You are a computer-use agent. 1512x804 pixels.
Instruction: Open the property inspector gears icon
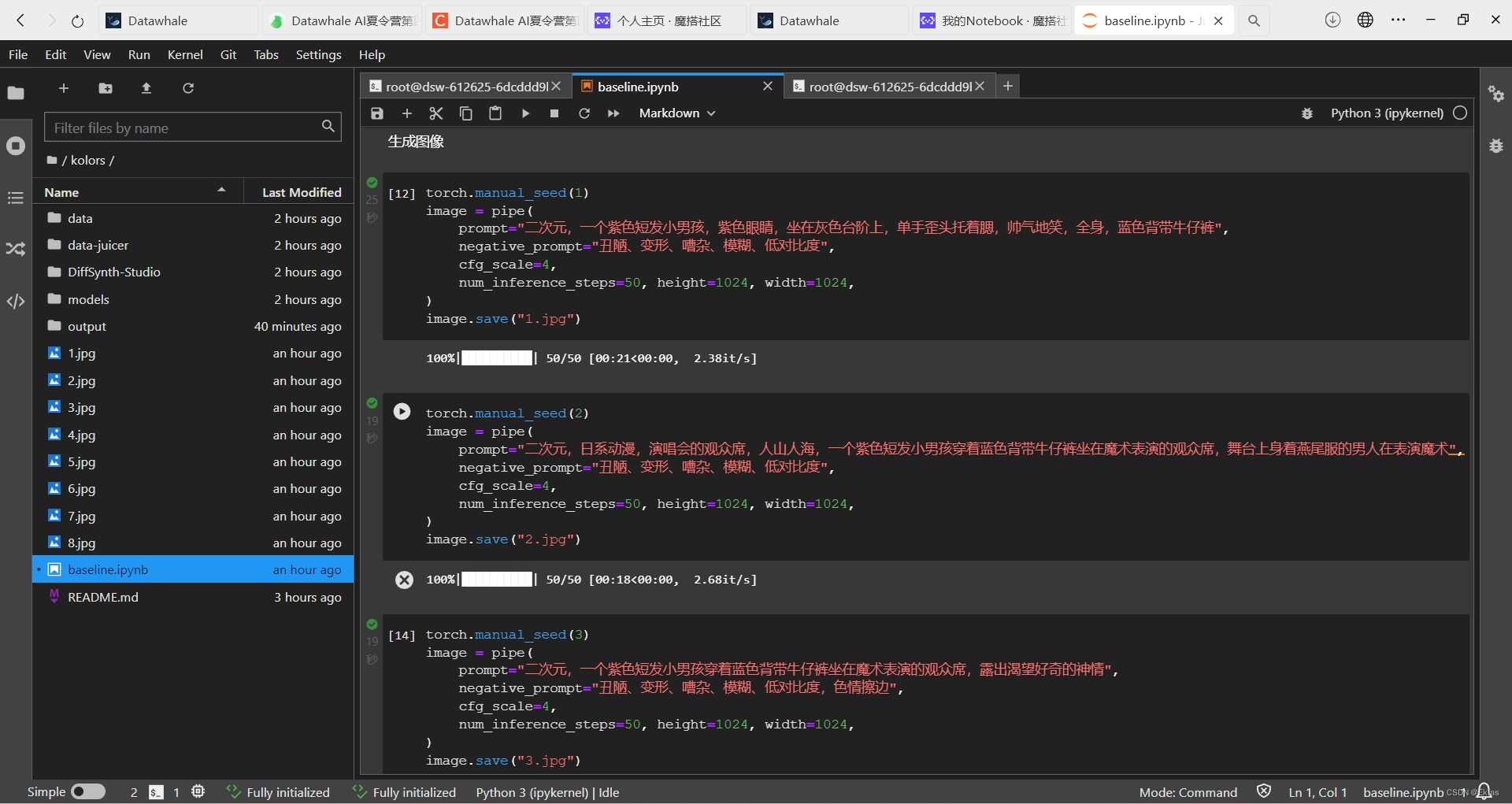(1496, 94)
